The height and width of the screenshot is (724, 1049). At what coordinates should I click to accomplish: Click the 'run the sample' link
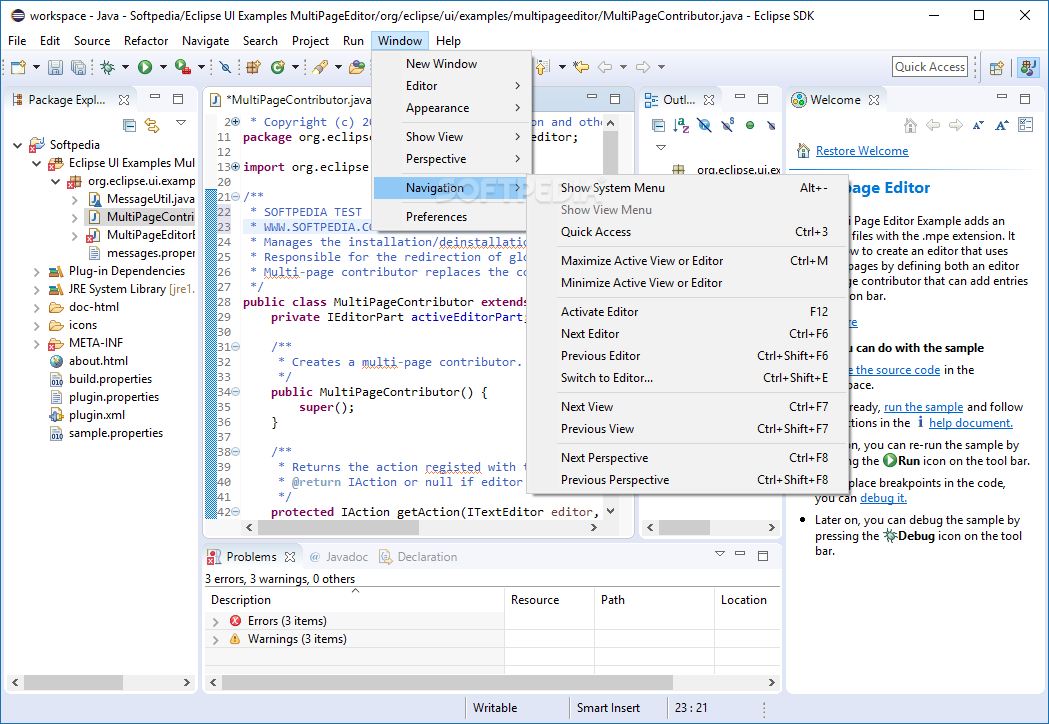pyautogui.click(x=923, y=407)
